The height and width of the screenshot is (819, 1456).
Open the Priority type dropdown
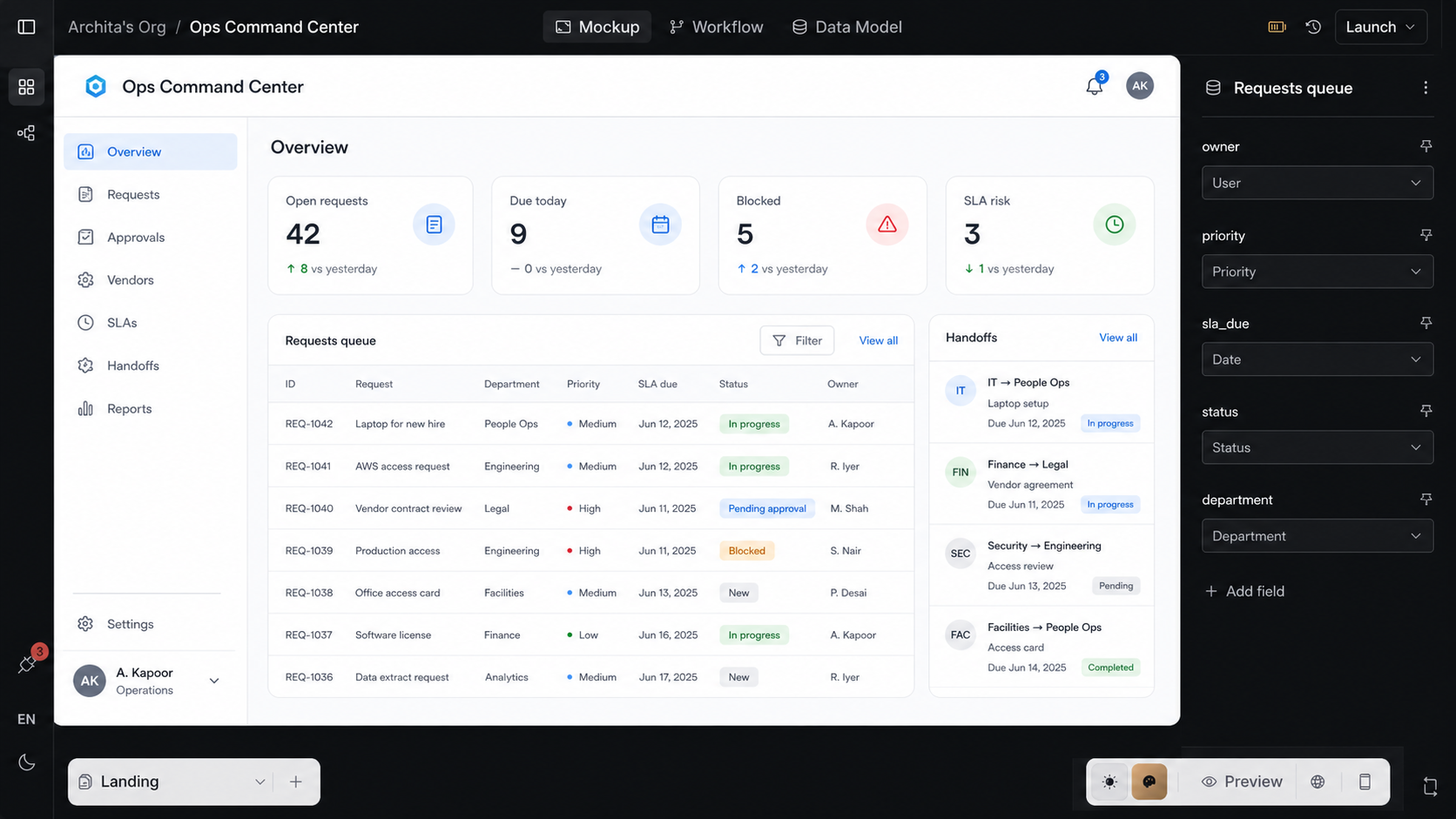[x=1317, y=272]
